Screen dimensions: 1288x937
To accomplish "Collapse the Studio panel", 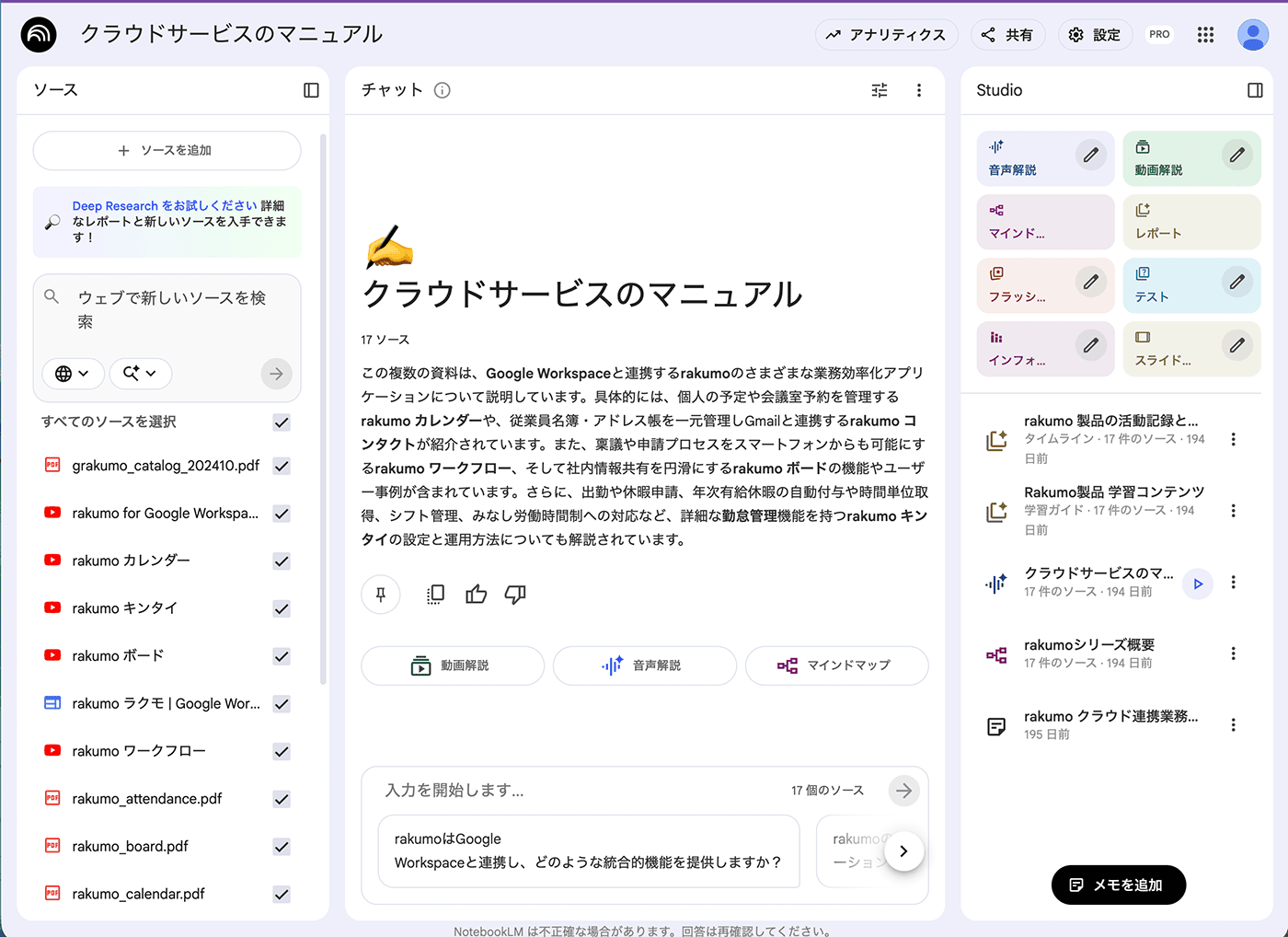I will point(1255,89).
